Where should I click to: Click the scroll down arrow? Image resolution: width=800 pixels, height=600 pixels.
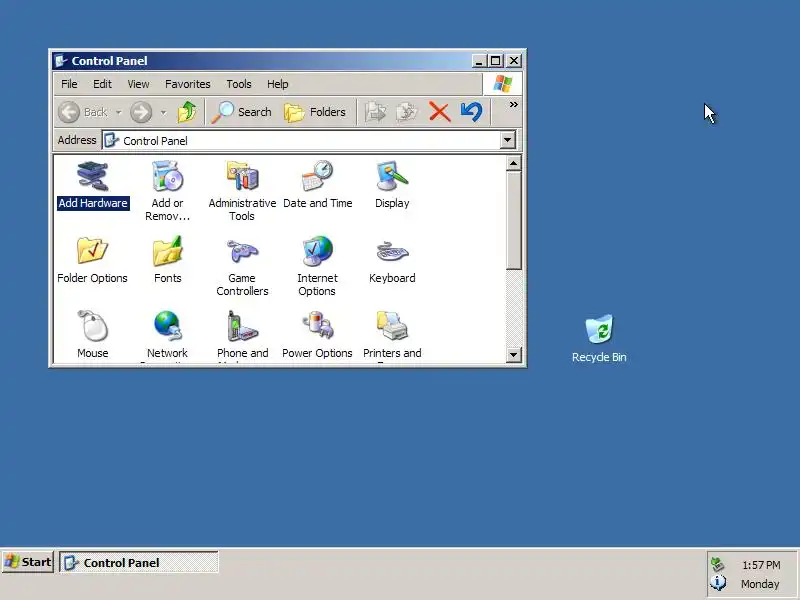(x=513, y=354)
